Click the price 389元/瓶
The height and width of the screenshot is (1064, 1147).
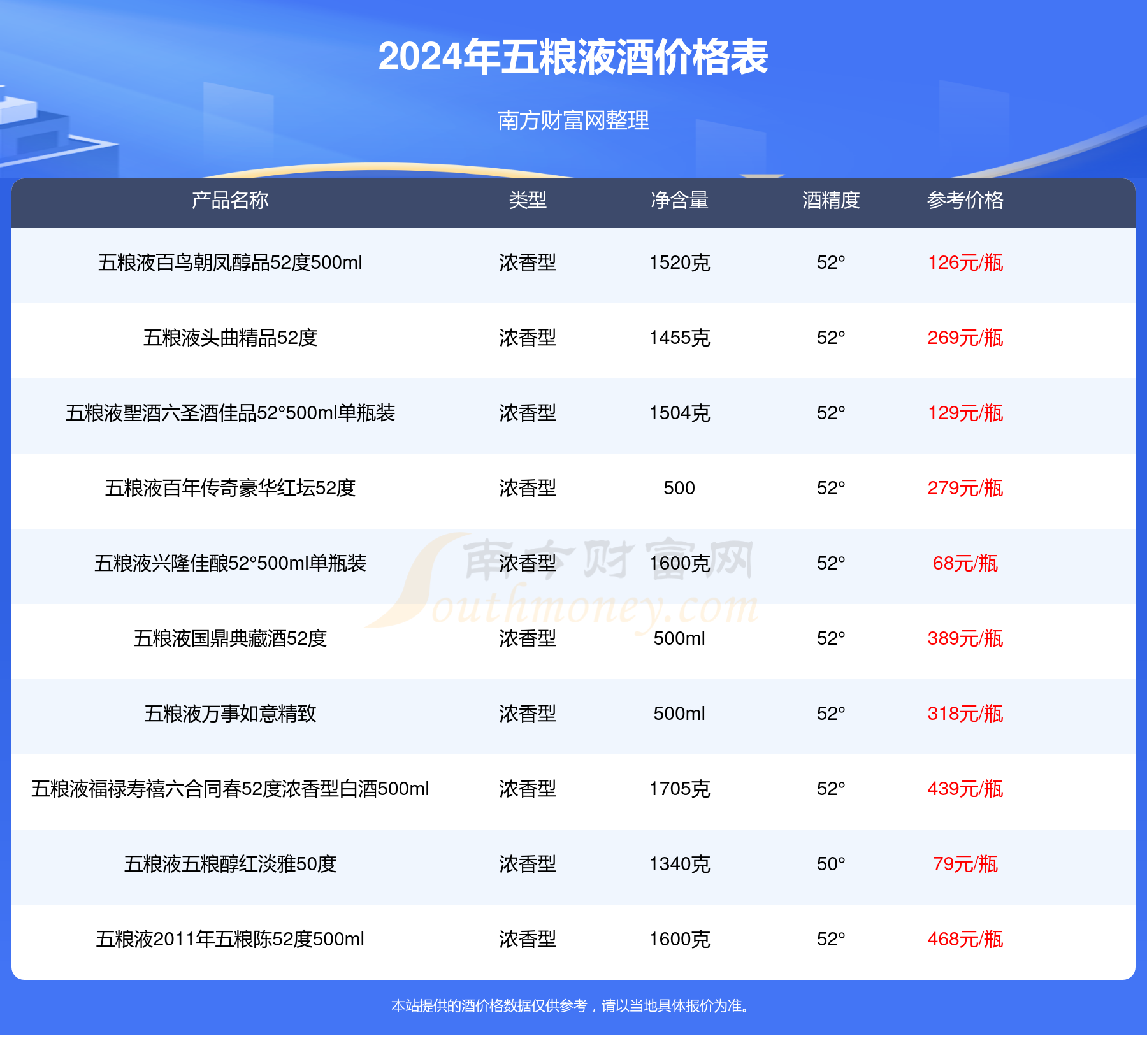965,638
